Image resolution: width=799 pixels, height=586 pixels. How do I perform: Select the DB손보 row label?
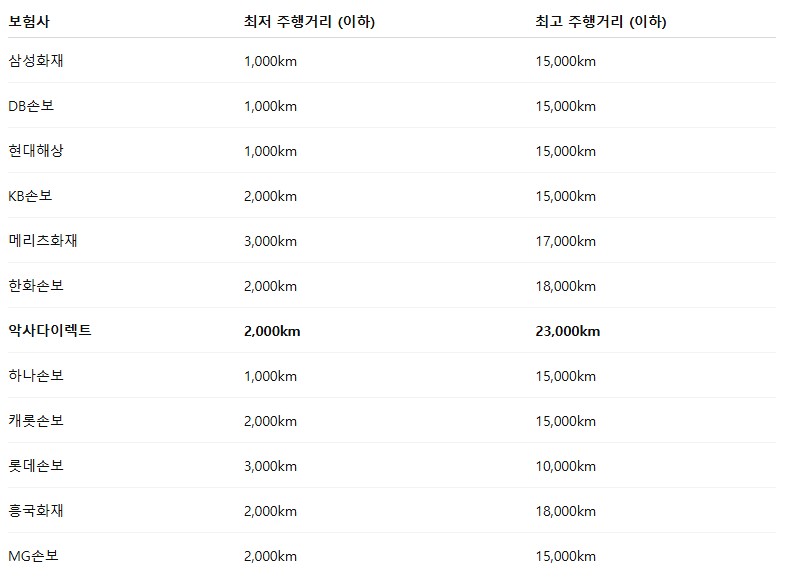coord(31,106)
